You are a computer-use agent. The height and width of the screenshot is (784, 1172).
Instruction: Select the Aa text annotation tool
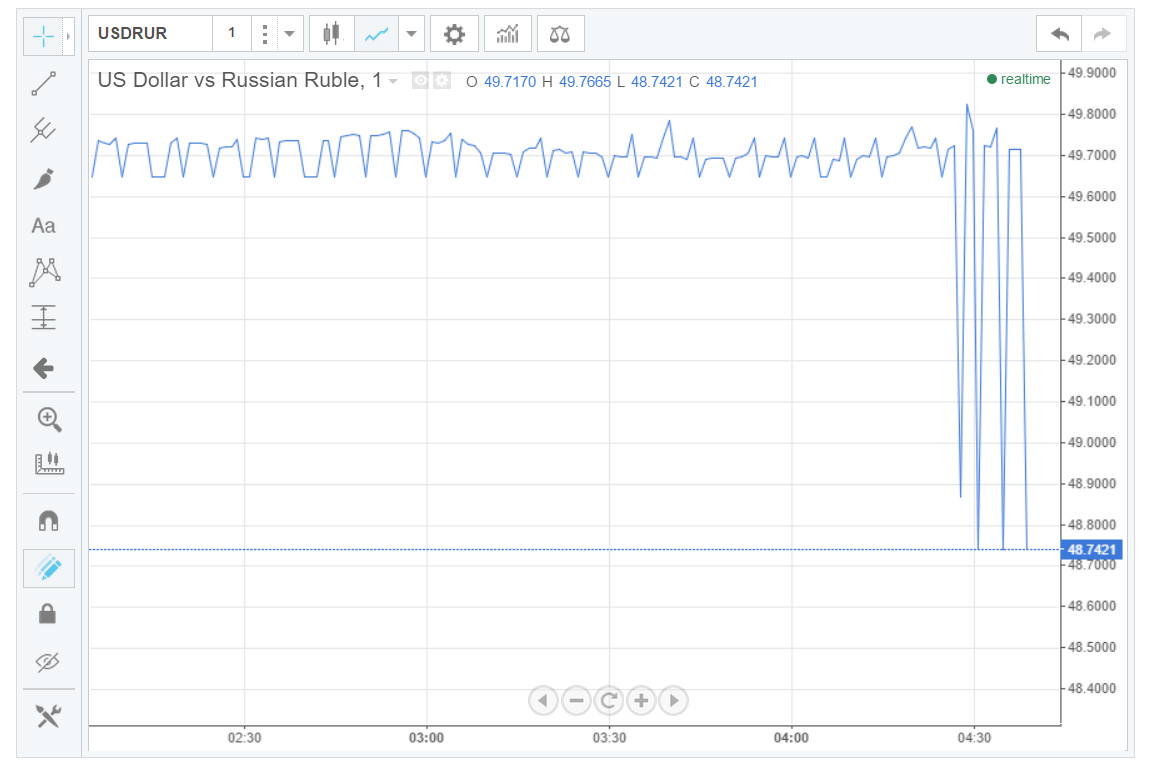coord(43,226)
